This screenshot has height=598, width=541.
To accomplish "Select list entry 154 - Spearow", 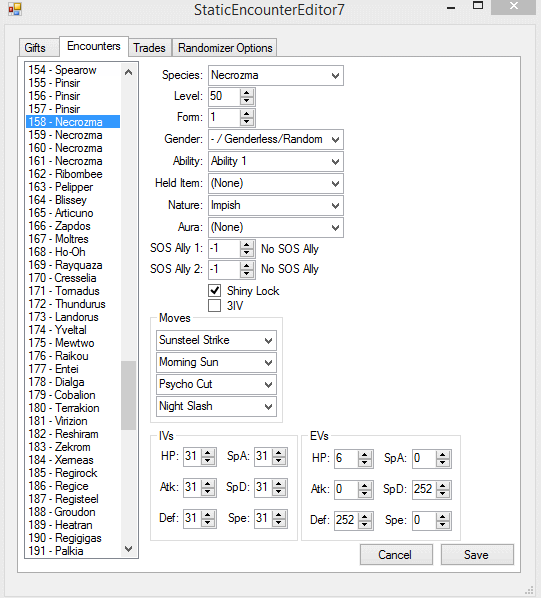I will (73, 70).
